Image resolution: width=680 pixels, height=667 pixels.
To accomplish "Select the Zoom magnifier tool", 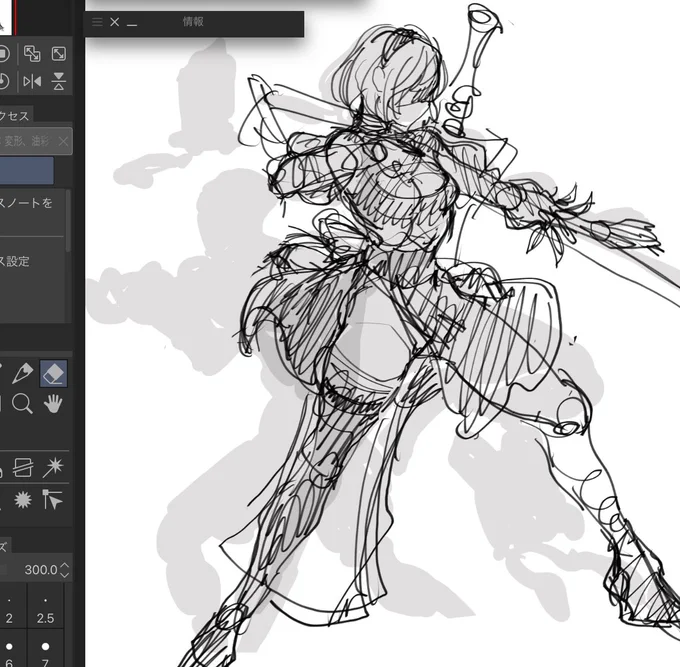I will (22, 404).
